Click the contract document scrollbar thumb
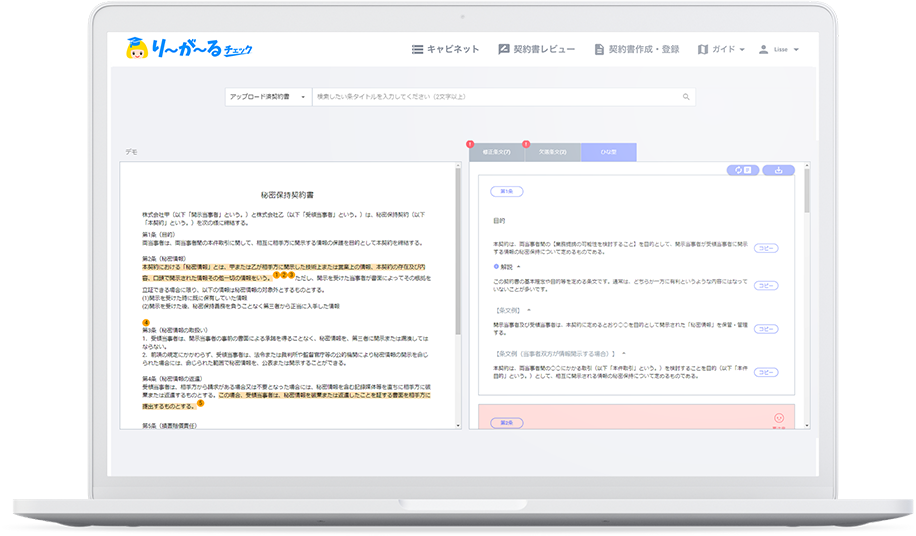This screenshot has height=536, width=916. coord(458,251)
